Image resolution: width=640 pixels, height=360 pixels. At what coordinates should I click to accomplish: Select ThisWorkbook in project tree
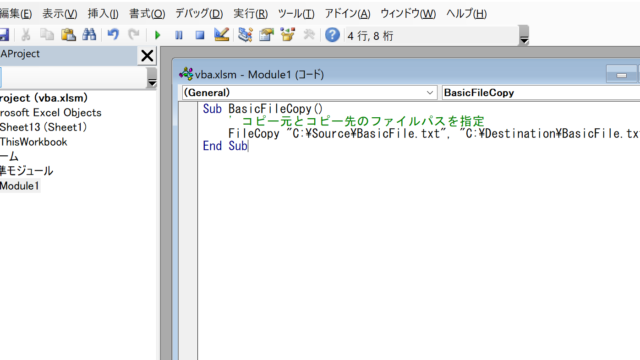point(33,142)
